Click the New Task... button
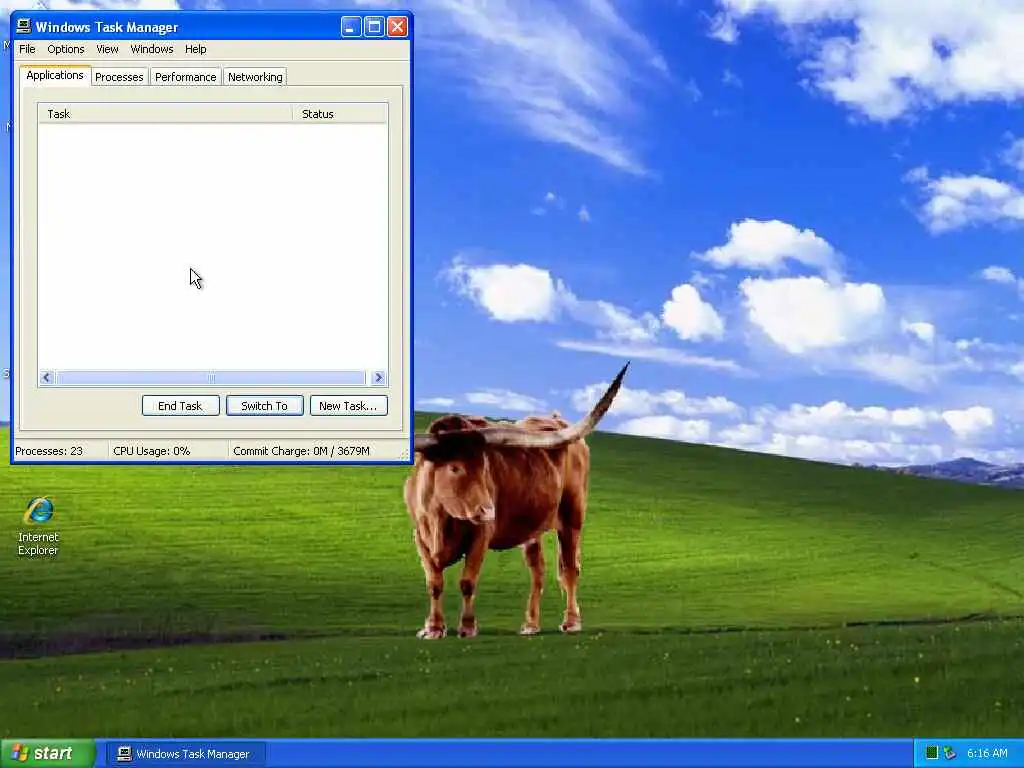 (348, 406)
